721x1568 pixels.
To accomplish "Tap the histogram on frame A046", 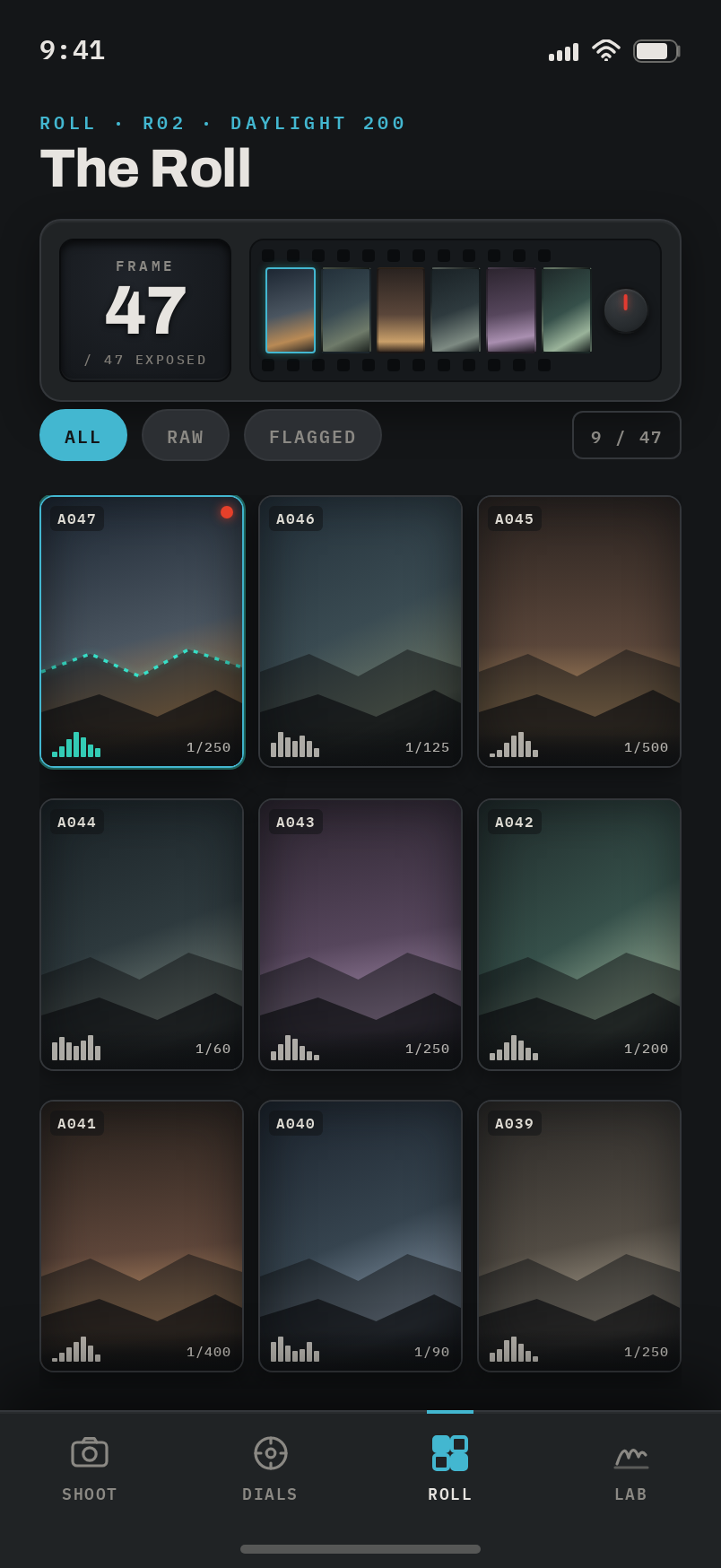I will pos(295,745).
